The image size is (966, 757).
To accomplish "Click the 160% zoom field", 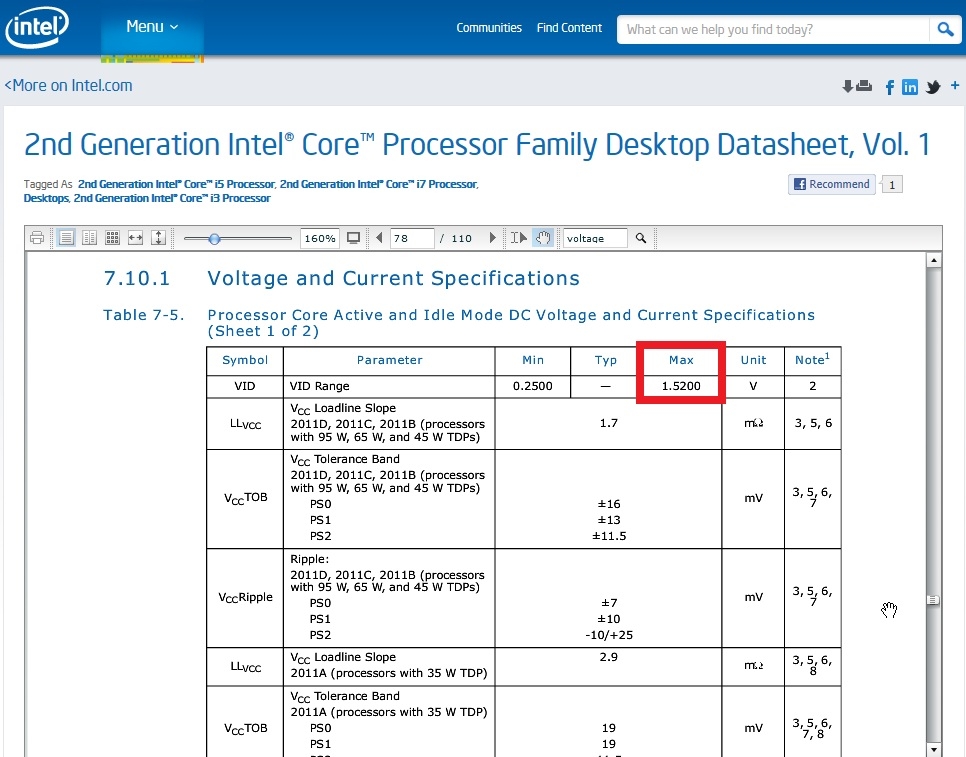I will tap(320, 238).
